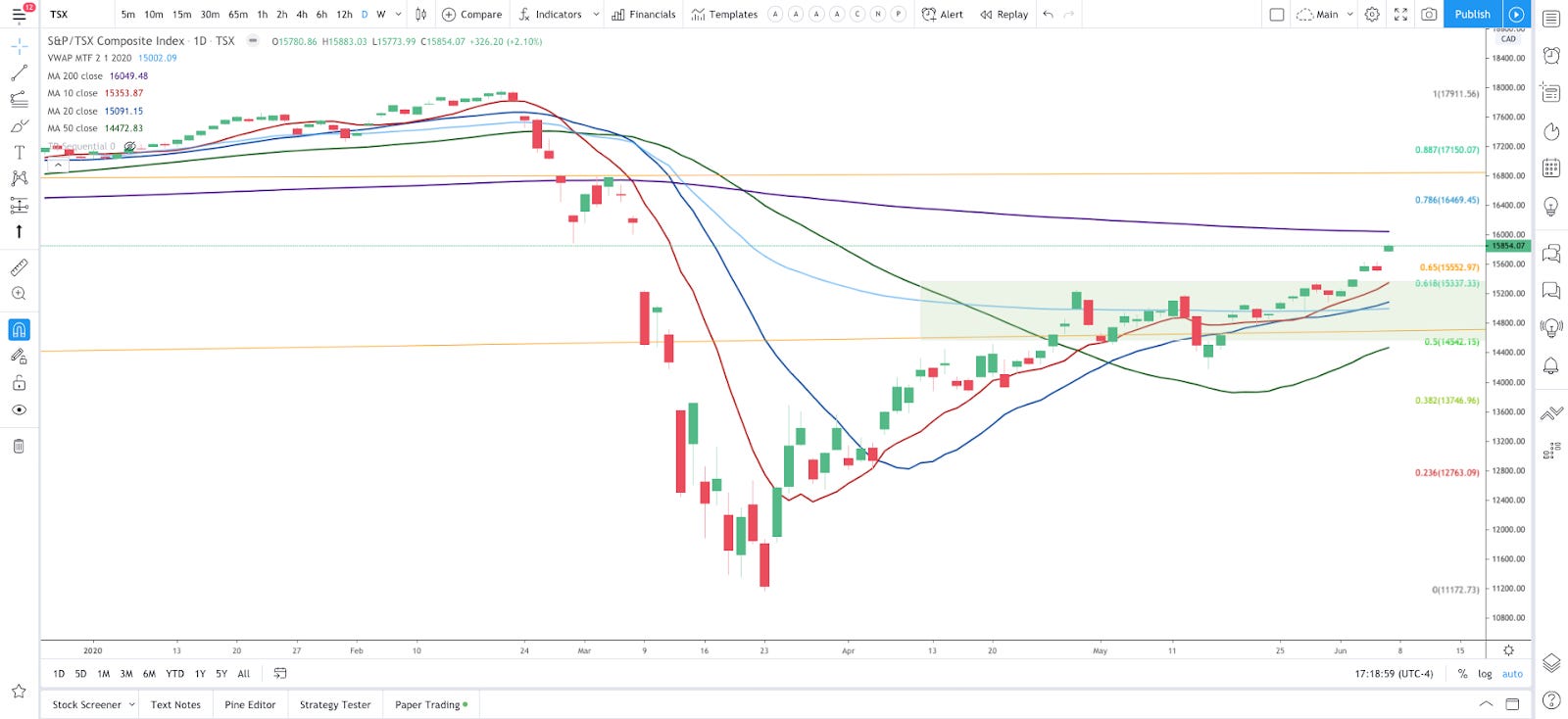This screenshot has width=1568, height=719.
Task: Set date range to YTD
Action: coord(174,674)
